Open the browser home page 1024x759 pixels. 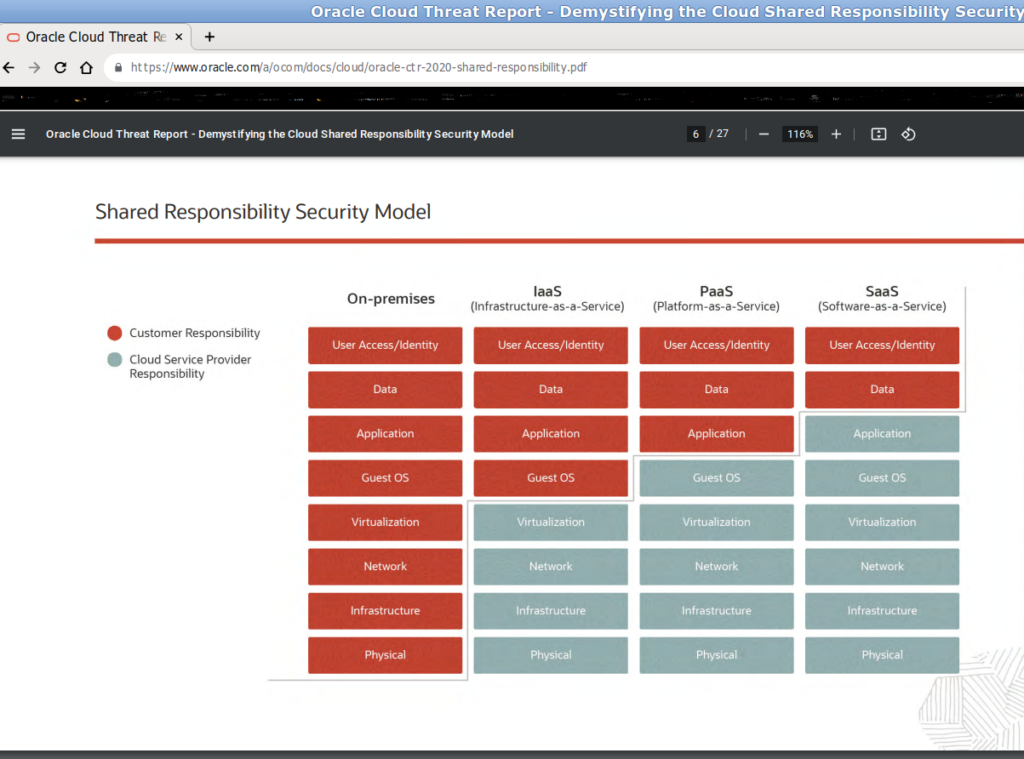coord(86,67)
